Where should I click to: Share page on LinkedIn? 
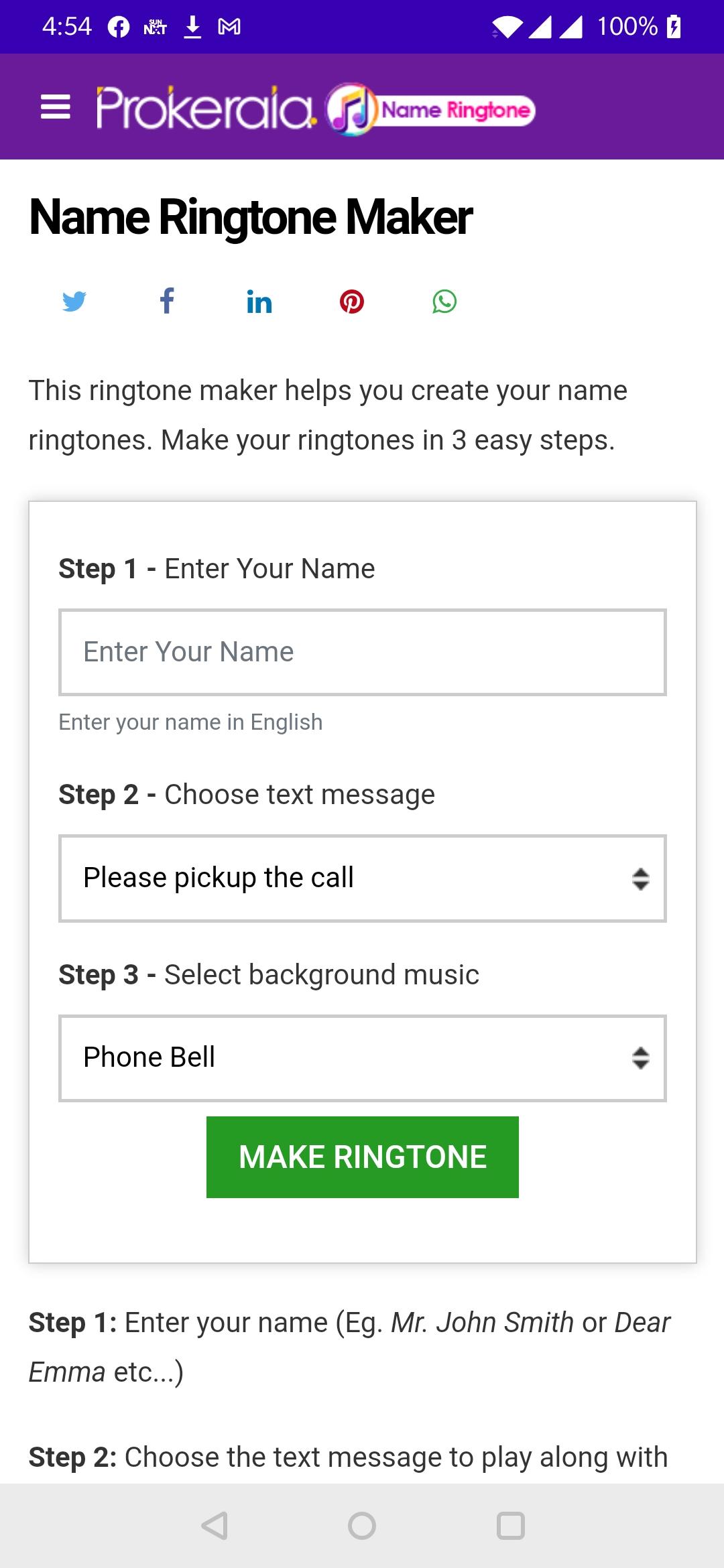259,302
